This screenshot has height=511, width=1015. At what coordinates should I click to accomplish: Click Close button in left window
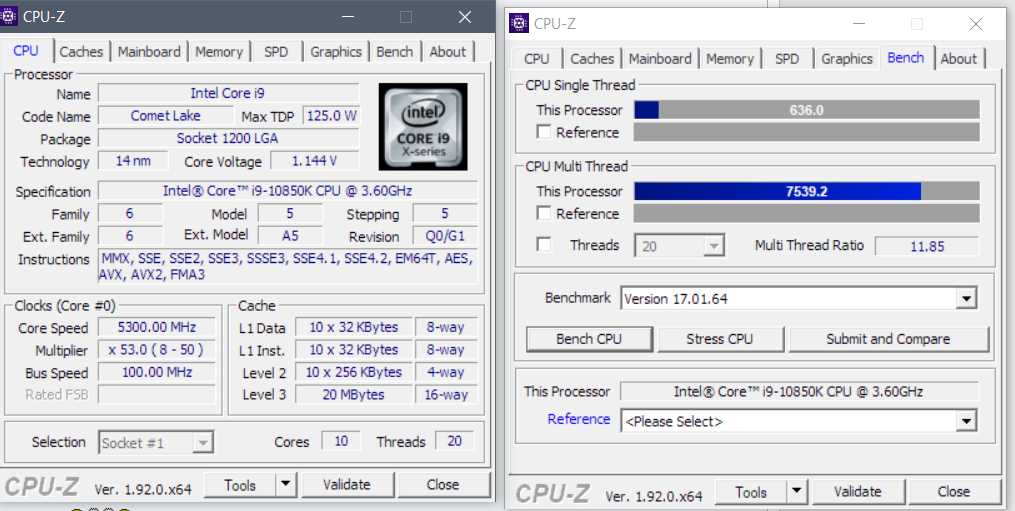[443, 484]
